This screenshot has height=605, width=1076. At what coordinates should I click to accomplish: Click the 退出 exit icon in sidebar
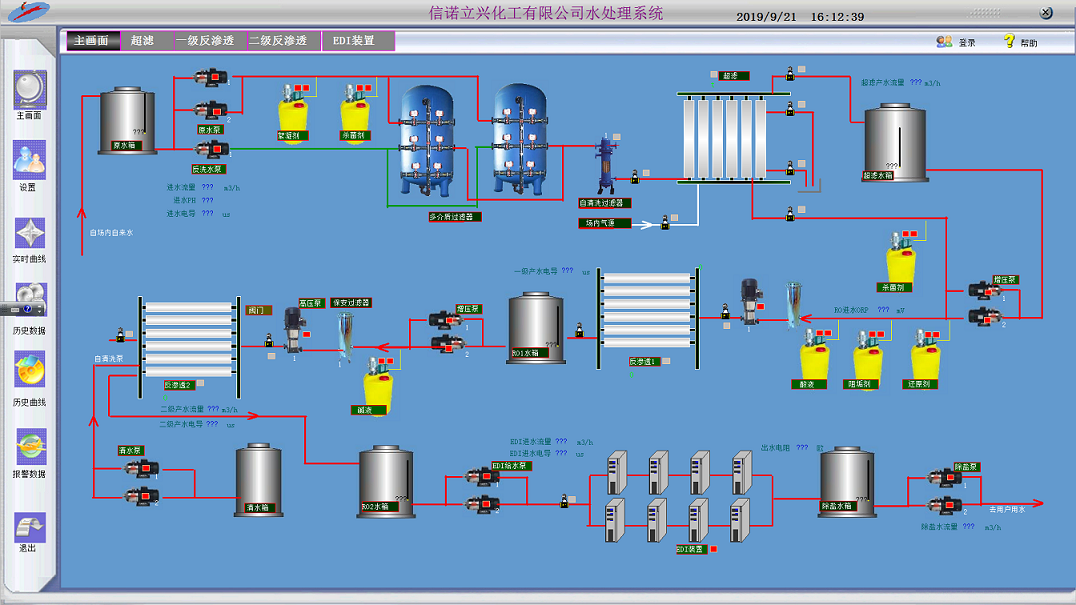pos(29,526)
